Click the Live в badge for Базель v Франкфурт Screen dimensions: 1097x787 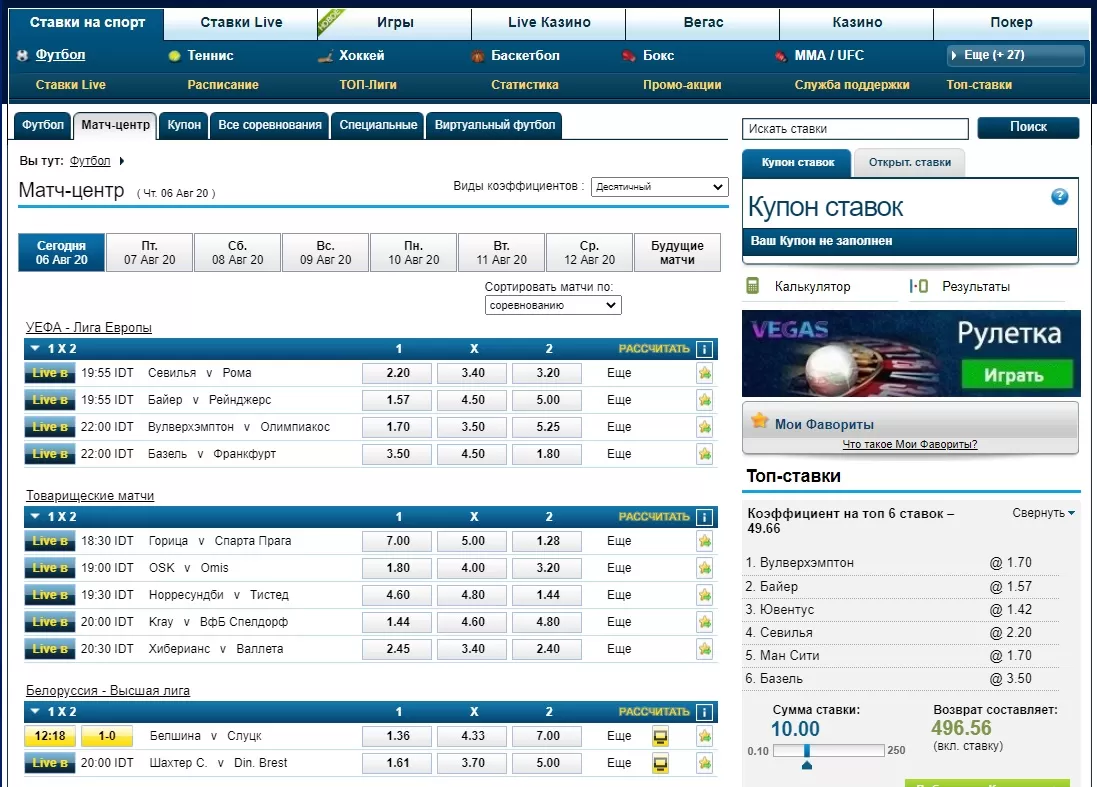[x=50, y=454]
